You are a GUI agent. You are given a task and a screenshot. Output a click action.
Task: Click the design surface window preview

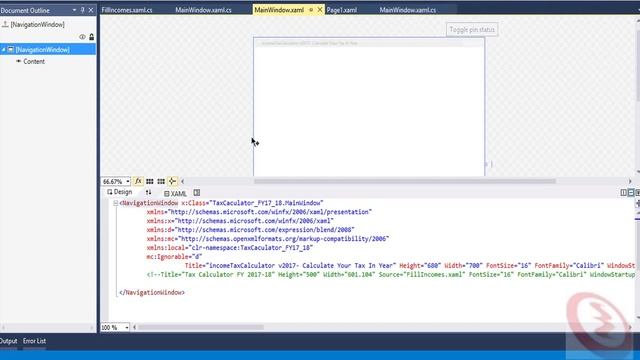point(369,107)
